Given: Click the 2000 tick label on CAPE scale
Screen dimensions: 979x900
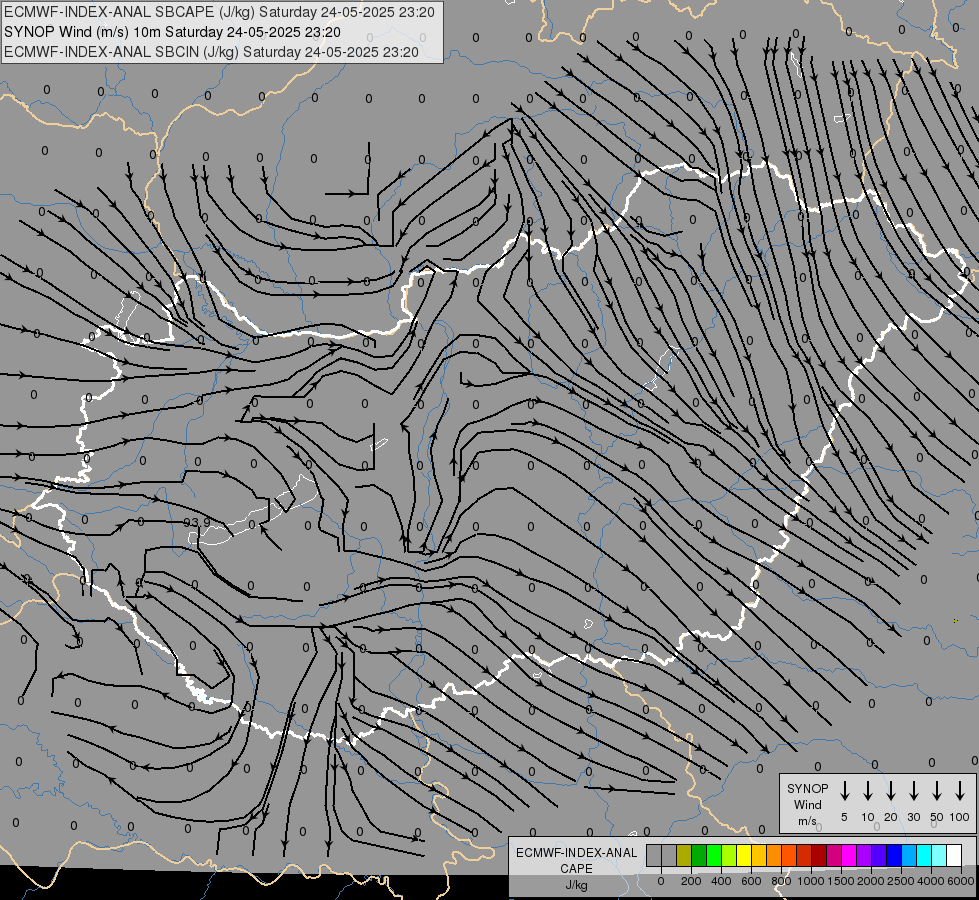Looking at the screenshot, I should tap(871, 881).
